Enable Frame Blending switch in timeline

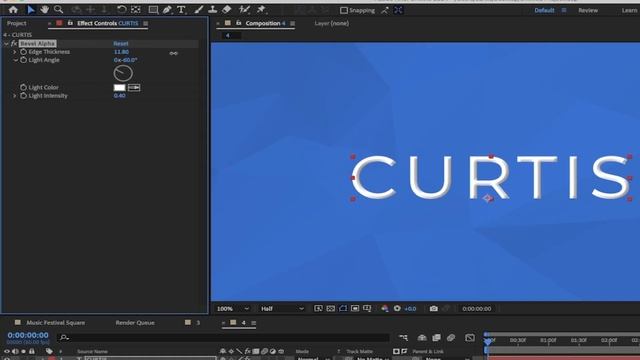pos(436,338)
